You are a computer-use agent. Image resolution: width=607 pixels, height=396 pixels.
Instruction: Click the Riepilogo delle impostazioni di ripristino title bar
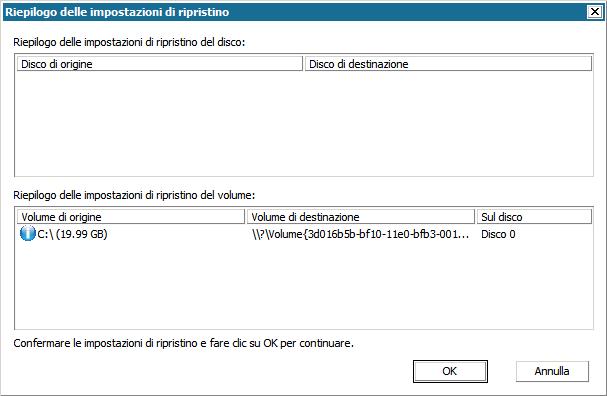coord(294,12)
